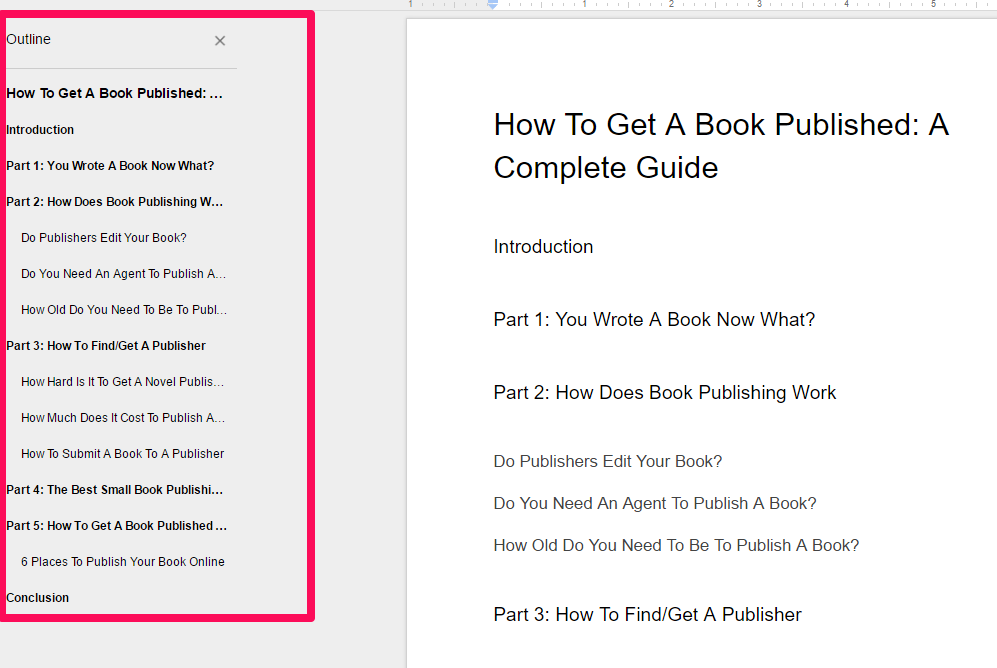Open 'How Old Do You Need To Be' outline entry

(x=123, y=310)
